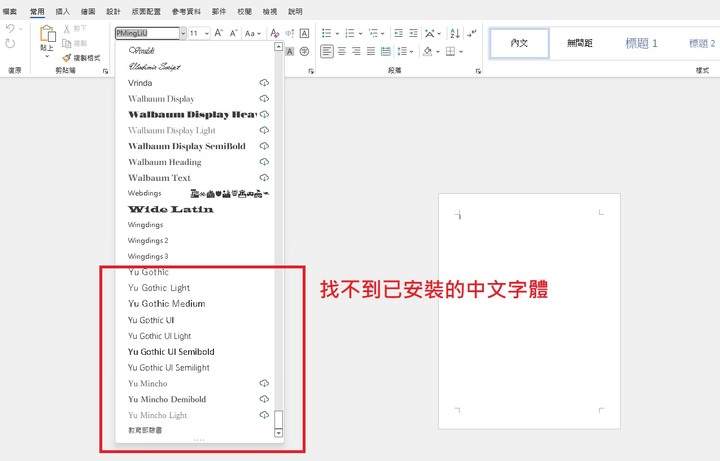Apply the 內文 style

pos(519,43)
